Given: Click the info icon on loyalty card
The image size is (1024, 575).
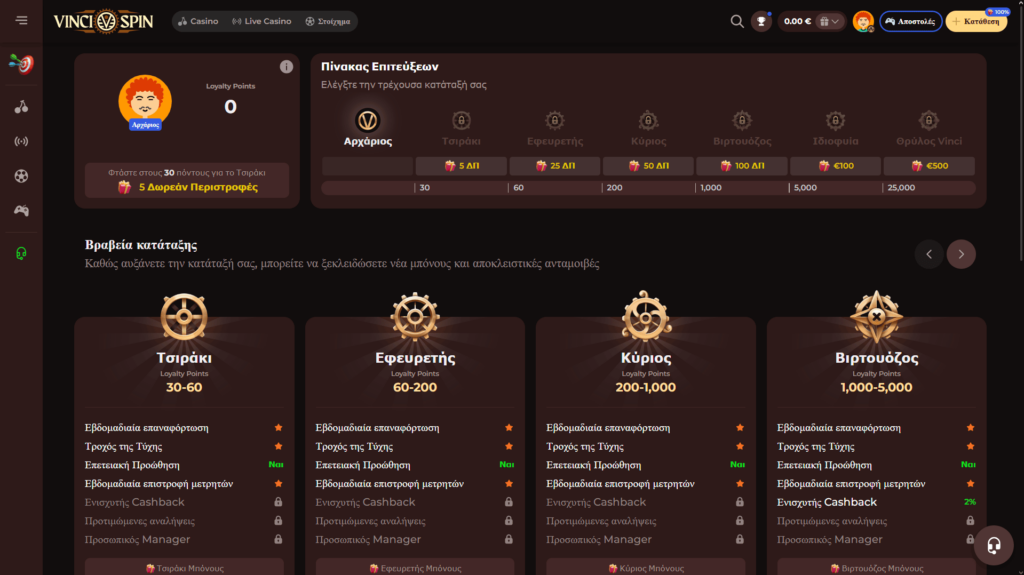Looking at the screenshot, I should pos(287,67).
